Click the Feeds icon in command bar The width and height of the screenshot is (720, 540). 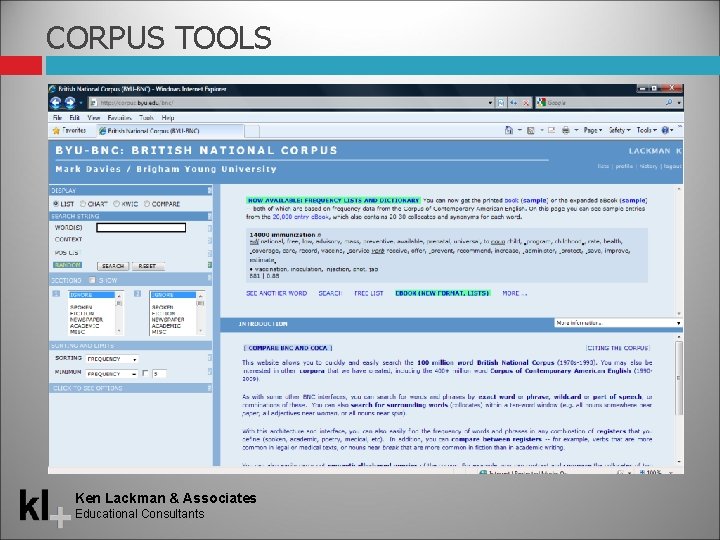531,130
